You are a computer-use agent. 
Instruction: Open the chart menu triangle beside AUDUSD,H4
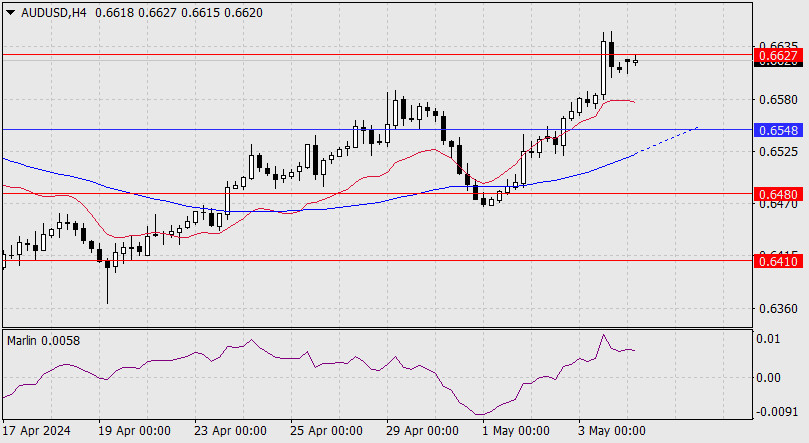pyautogui.click(x=10, y=13)
